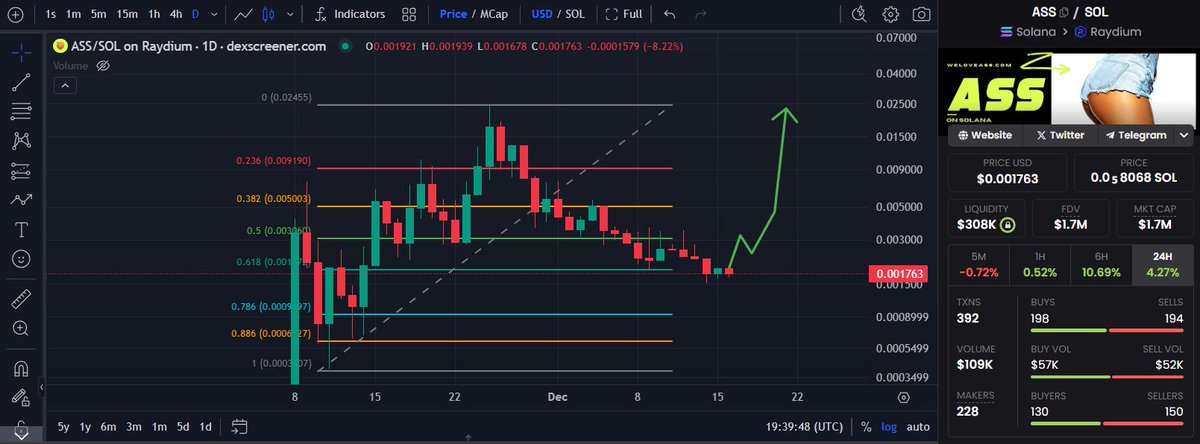The width and height of the screenshot is (1200, 444).
Task: Open the go-to-date calendar icon
Action: [239, 427]
